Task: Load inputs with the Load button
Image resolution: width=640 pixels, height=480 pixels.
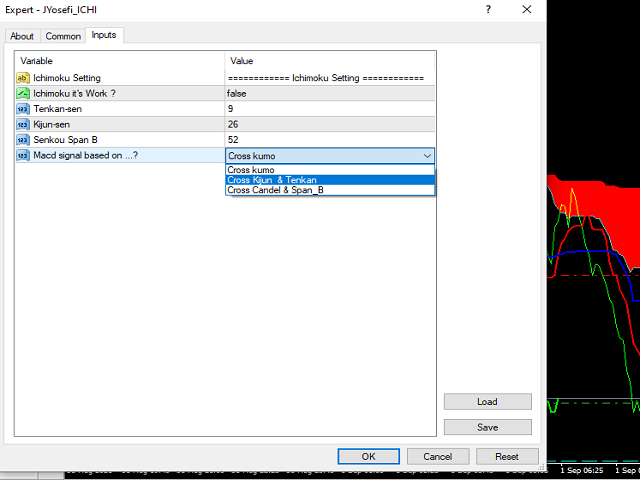Action: (488, 402)
